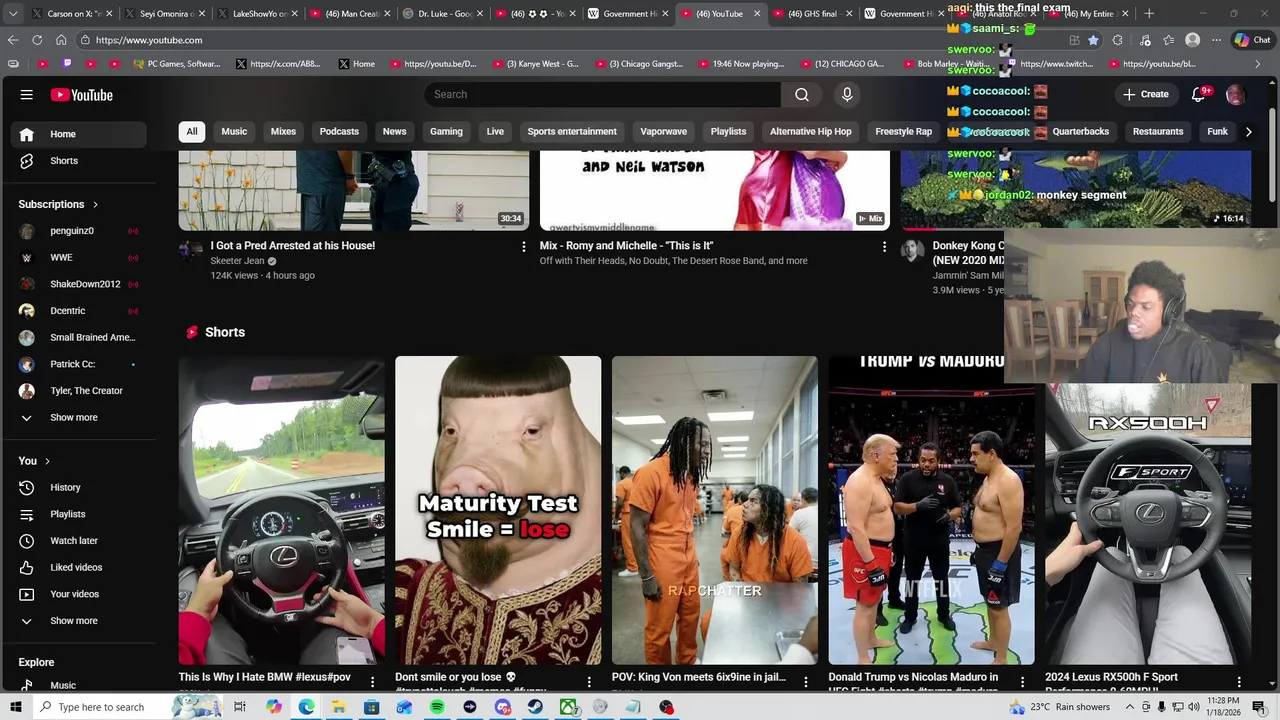This screenshot has width=1280, height=720.
Task: Play Lexus RX500h F Sport short
Action: coord(1148,525)
